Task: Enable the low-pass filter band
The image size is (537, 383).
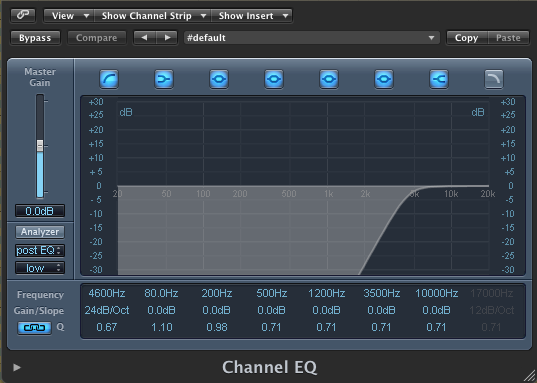Action: pos(494,79)
